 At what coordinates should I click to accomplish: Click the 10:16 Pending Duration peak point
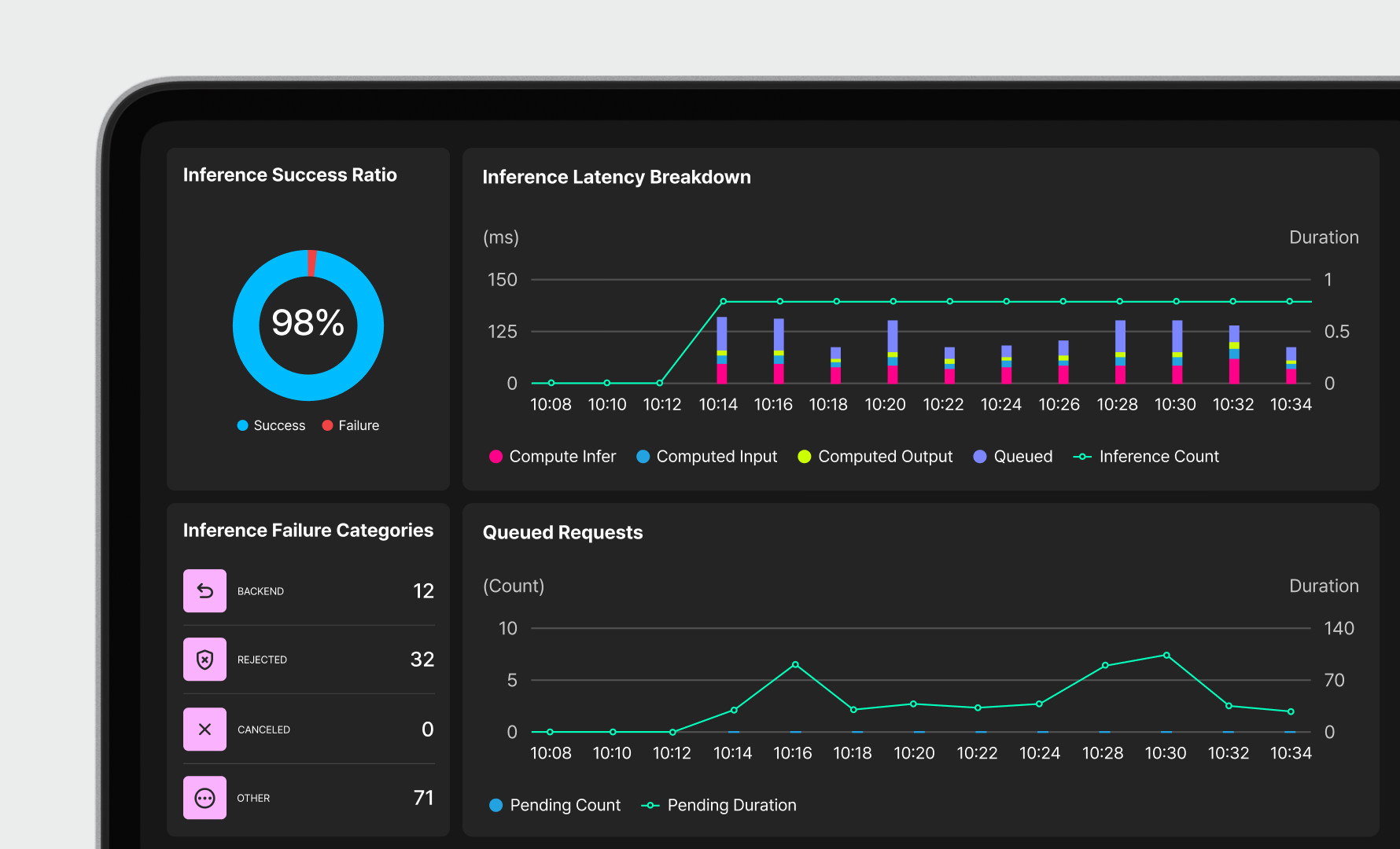(x=795, y=664)
